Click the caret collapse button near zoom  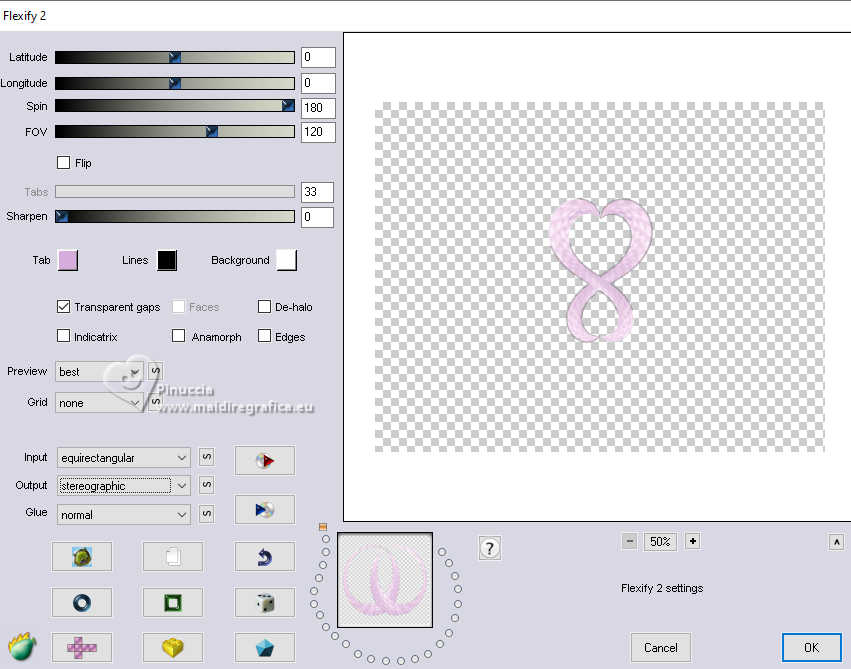click(836, 541)
